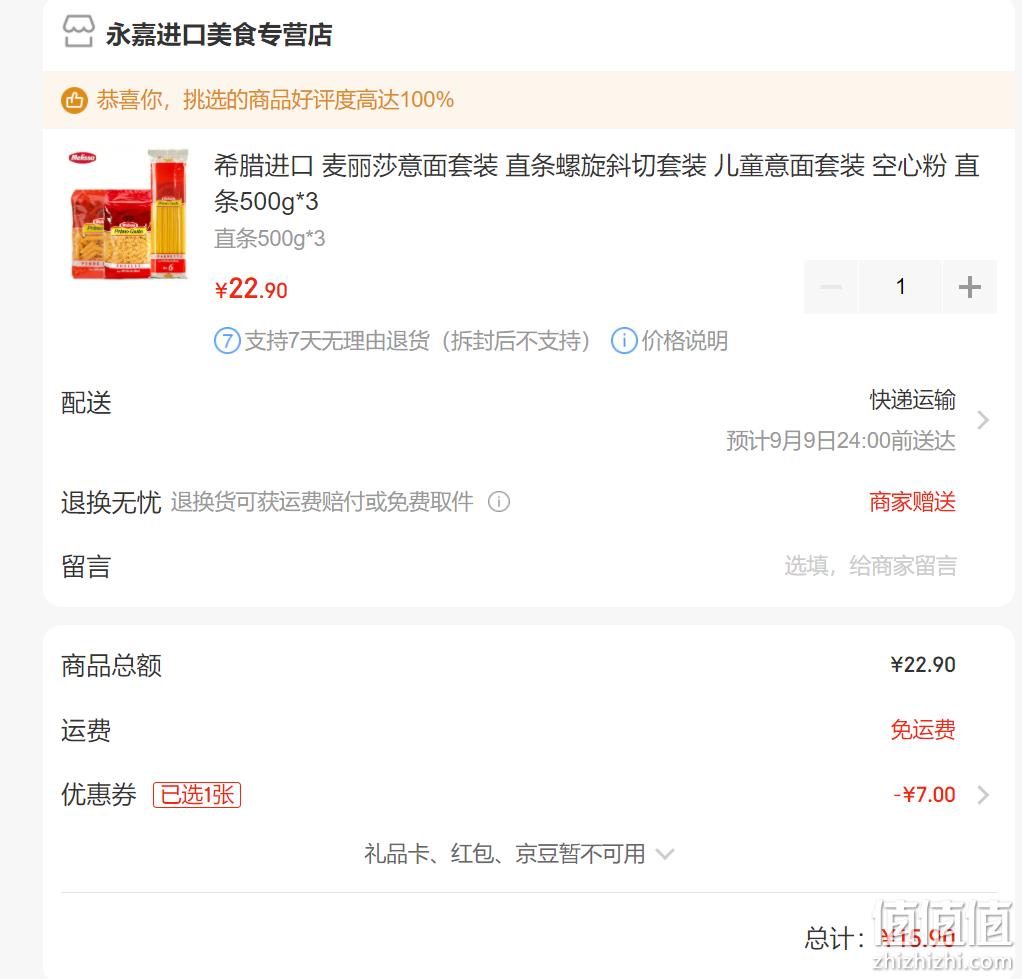Viewport: 1022px width, 979px height.
Task: Open the 希腊进口 麦丽莎意面套装 product title
Action: 596,183
